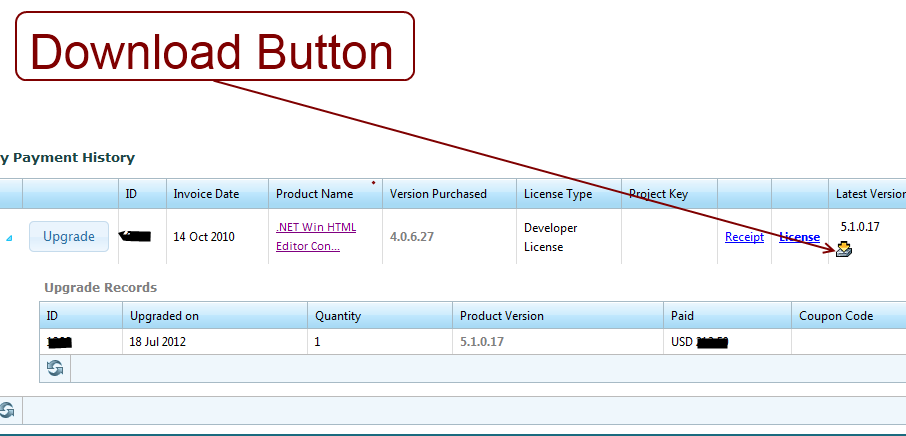Sort by the Invoice Date column header
This screenshot has height=436, width=906.
coord(206,194)
